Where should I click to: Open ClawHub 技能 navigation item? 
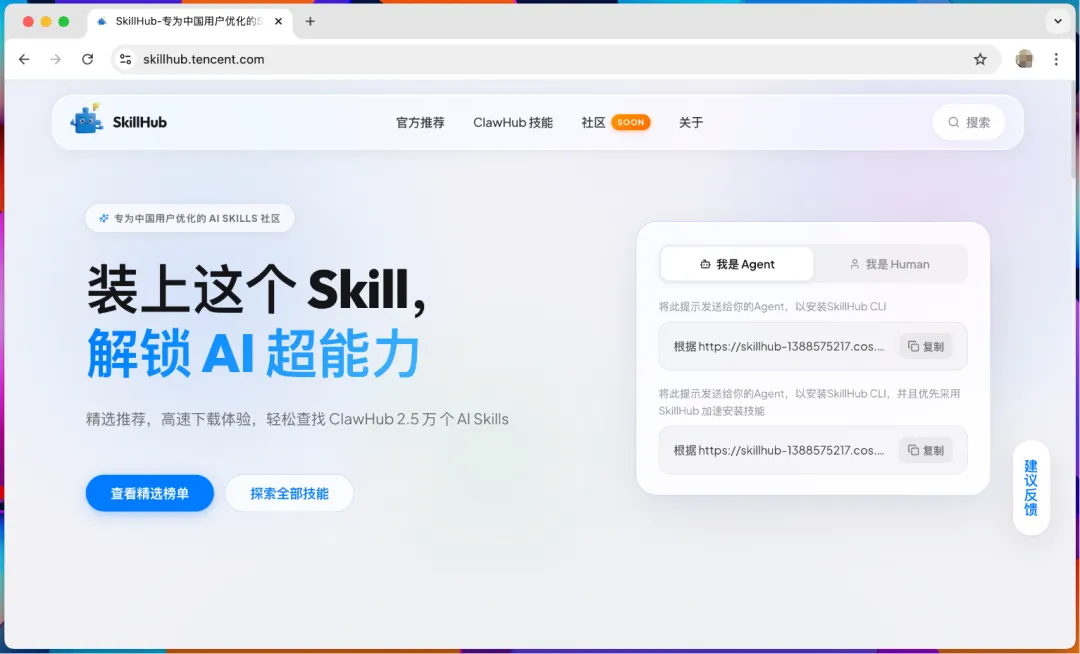(513, 123)
